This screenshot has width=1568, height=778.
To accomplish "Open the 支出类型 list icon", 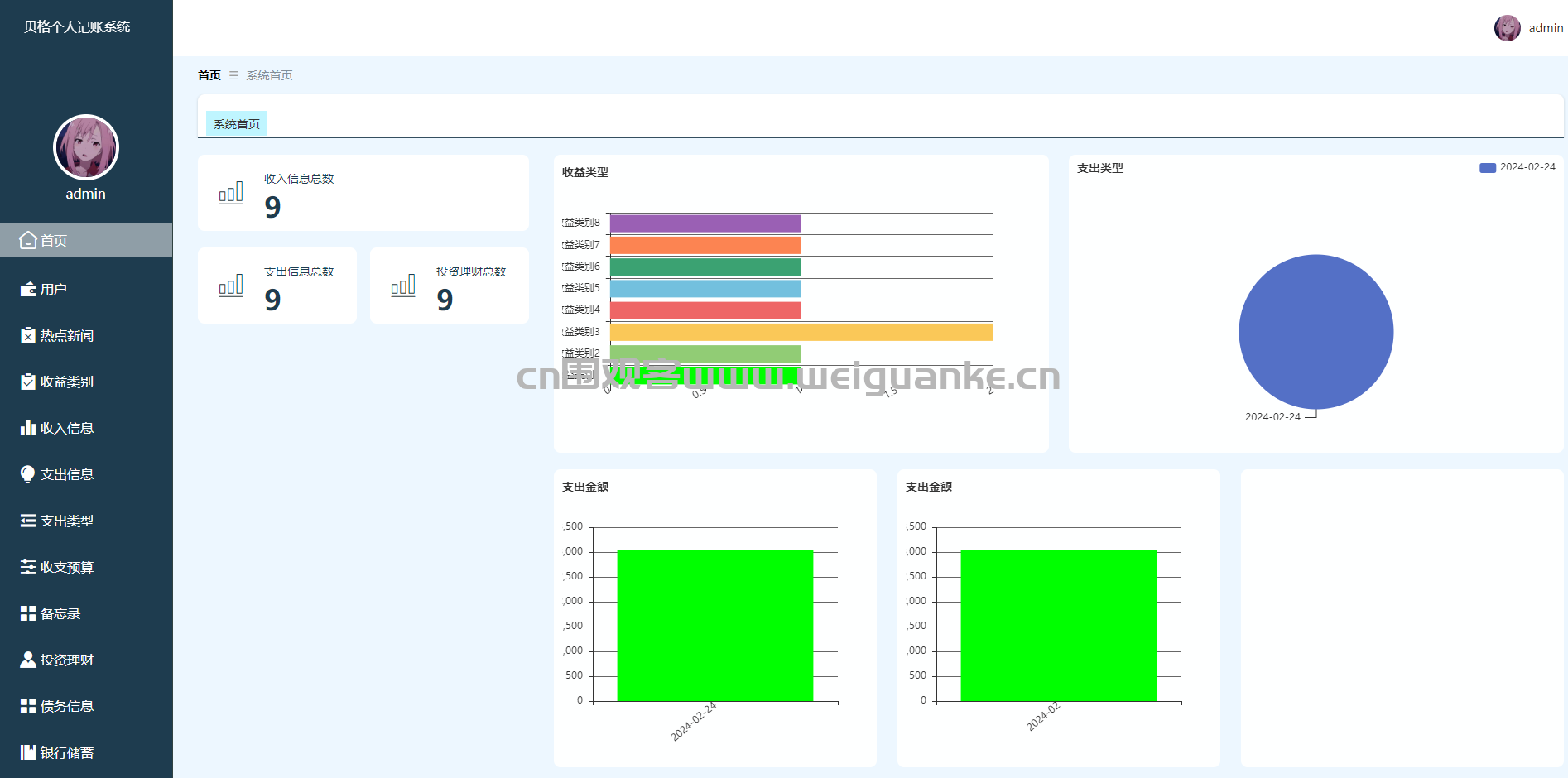I will 28,521.
